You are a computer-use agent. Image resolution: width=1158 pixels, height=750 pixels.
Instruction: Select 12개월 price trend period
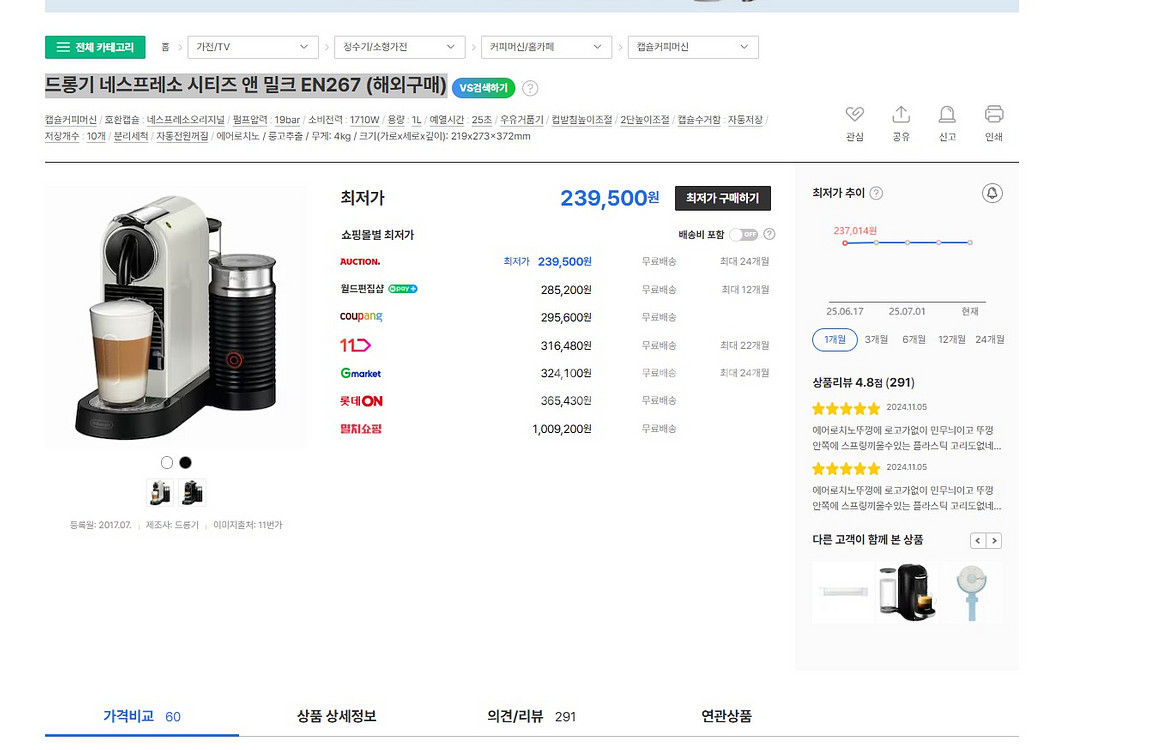(952, 340)
